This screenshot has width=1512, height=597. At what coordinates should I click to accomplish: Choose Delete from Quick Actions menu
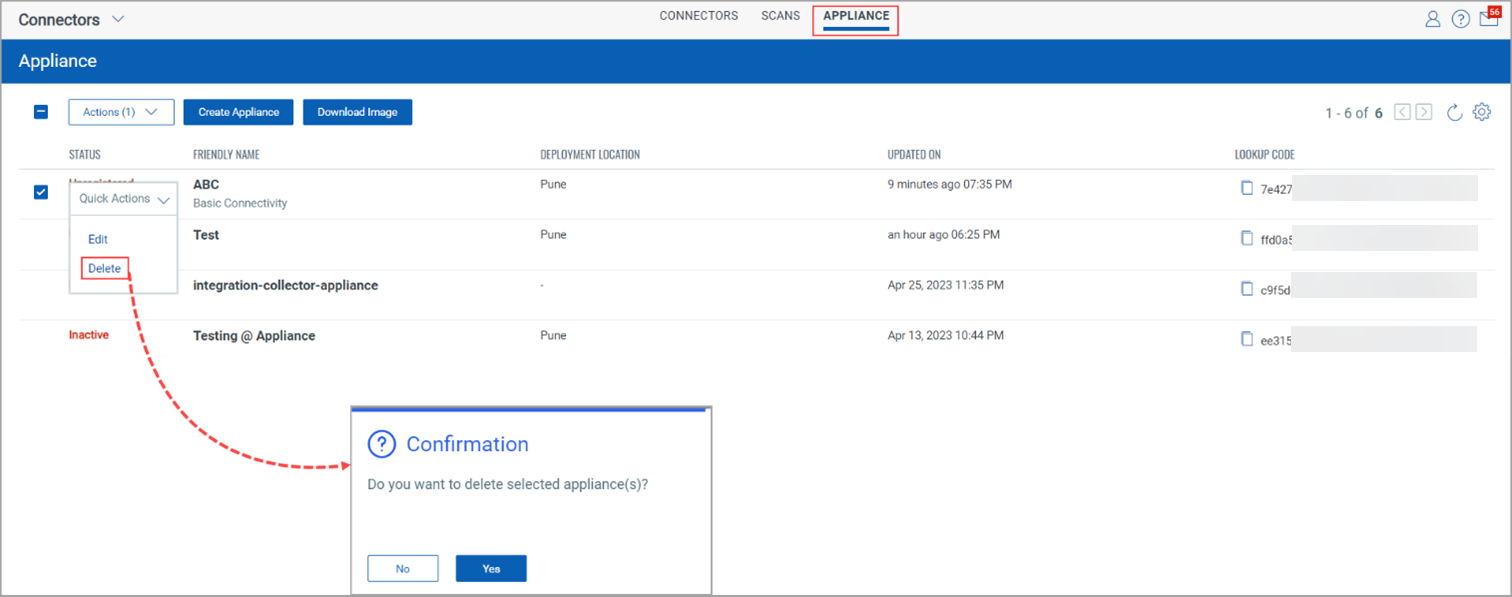(x=105, y=268)
